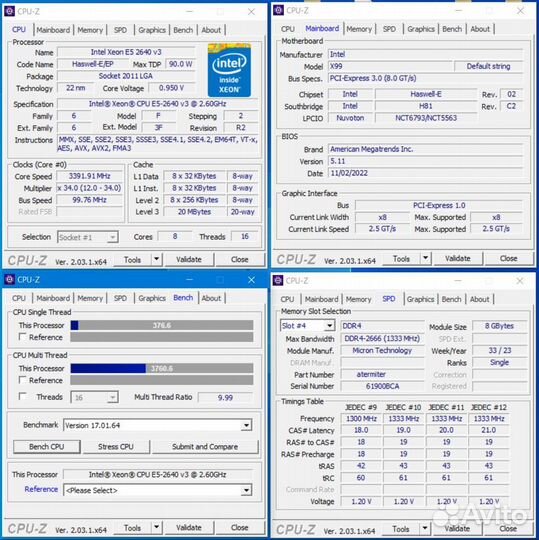Click the CPU-Z app icon in top-left window title bar
Screen dimensions: 539x540
[9, 11]
